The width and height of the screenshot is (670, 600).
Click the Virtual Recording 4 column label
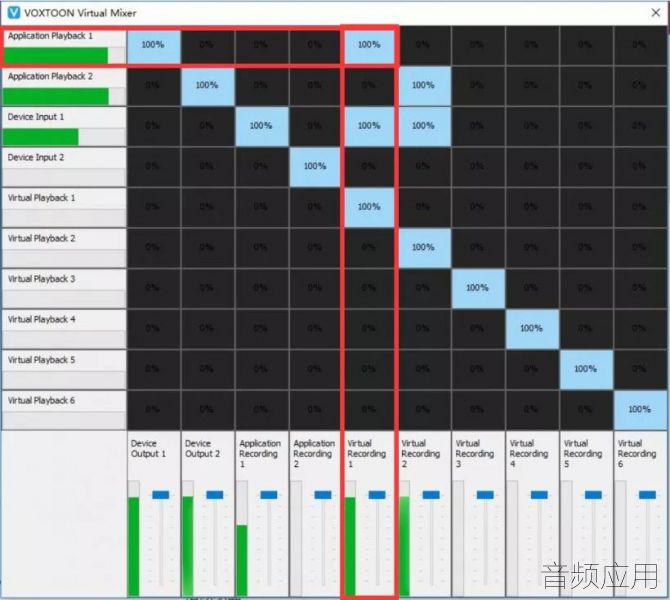pos(529,454)
